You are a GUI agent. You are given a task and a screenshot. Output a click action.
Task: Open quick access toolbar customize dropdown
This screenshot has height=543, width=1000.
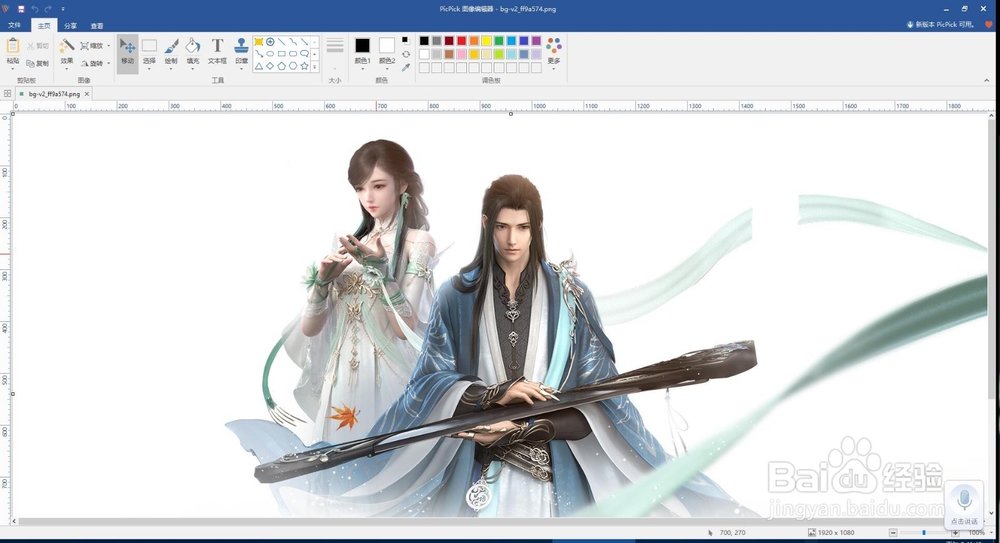[x=62, y=9]
